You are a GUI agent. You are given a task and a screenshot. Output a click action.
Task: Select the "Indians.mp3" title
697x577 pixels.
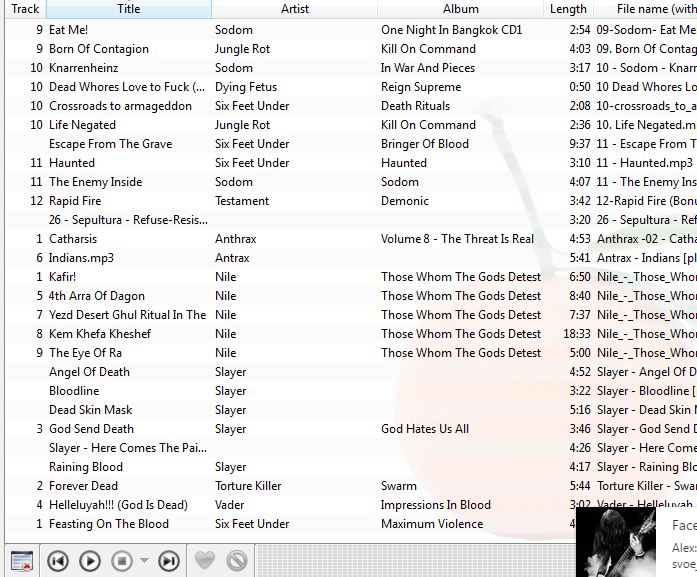81,258
